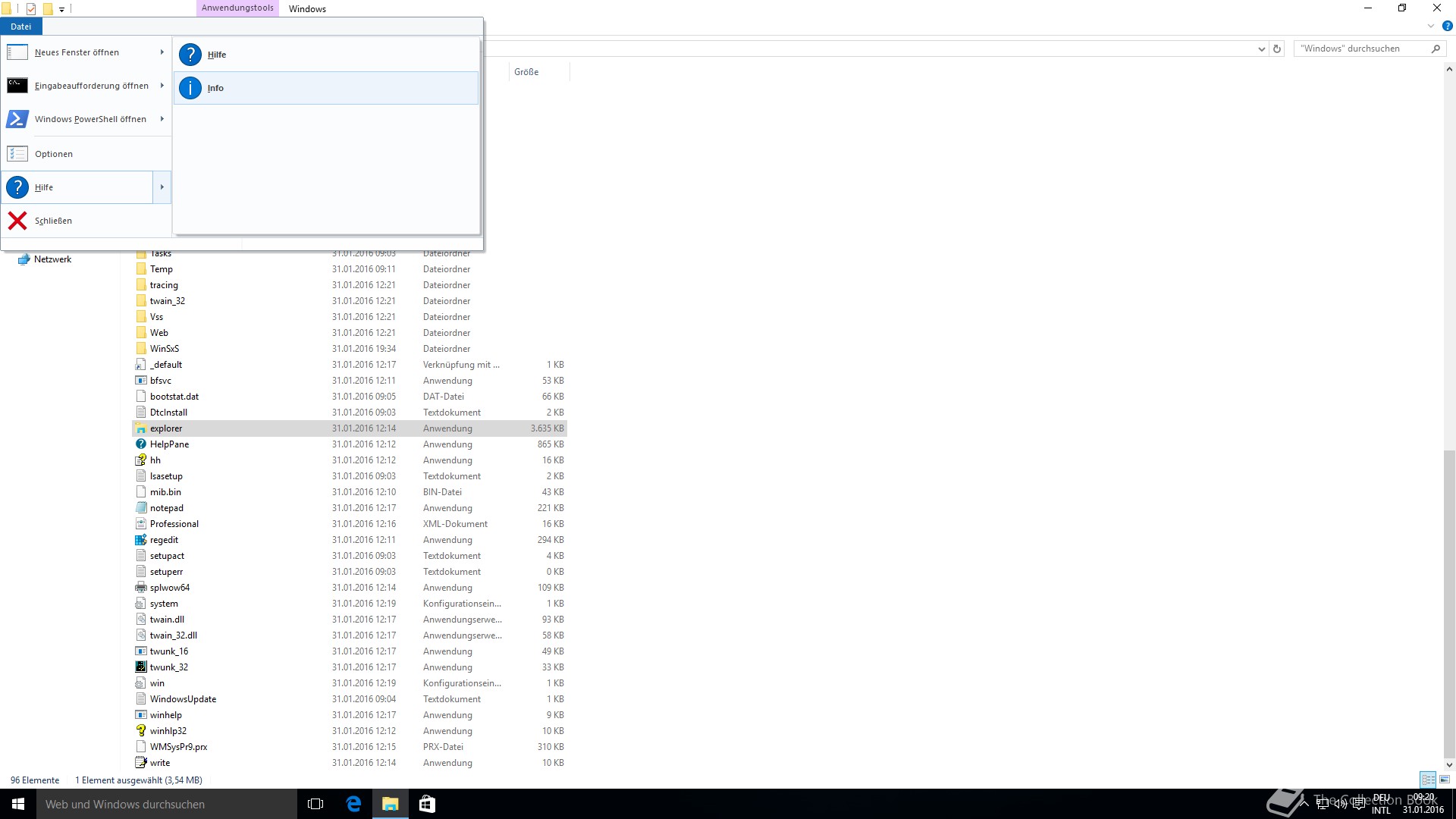This screenshot has height=819, width=1456.
Task: Select the Professional XML document
Action: click(174, 524)
